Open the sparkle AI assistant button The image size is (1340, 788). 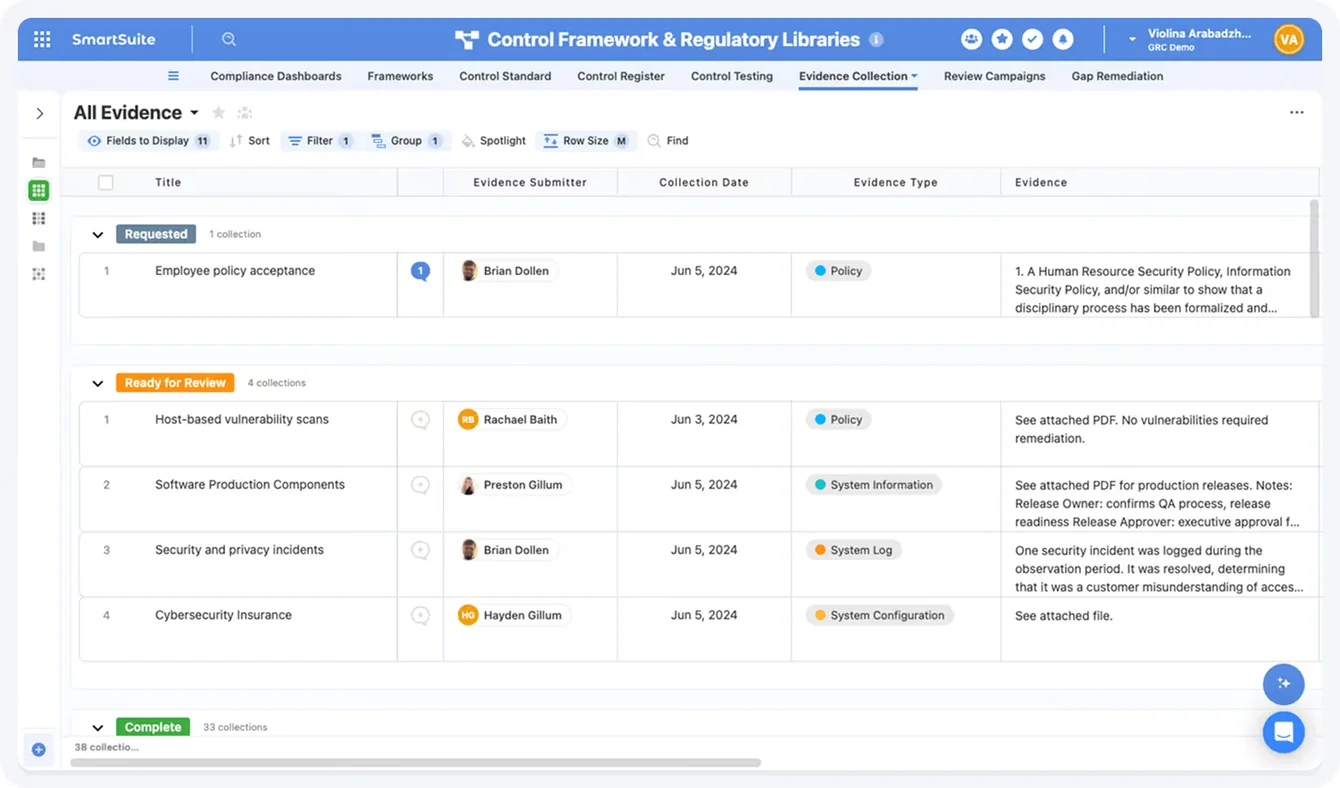coord(1284,684)
